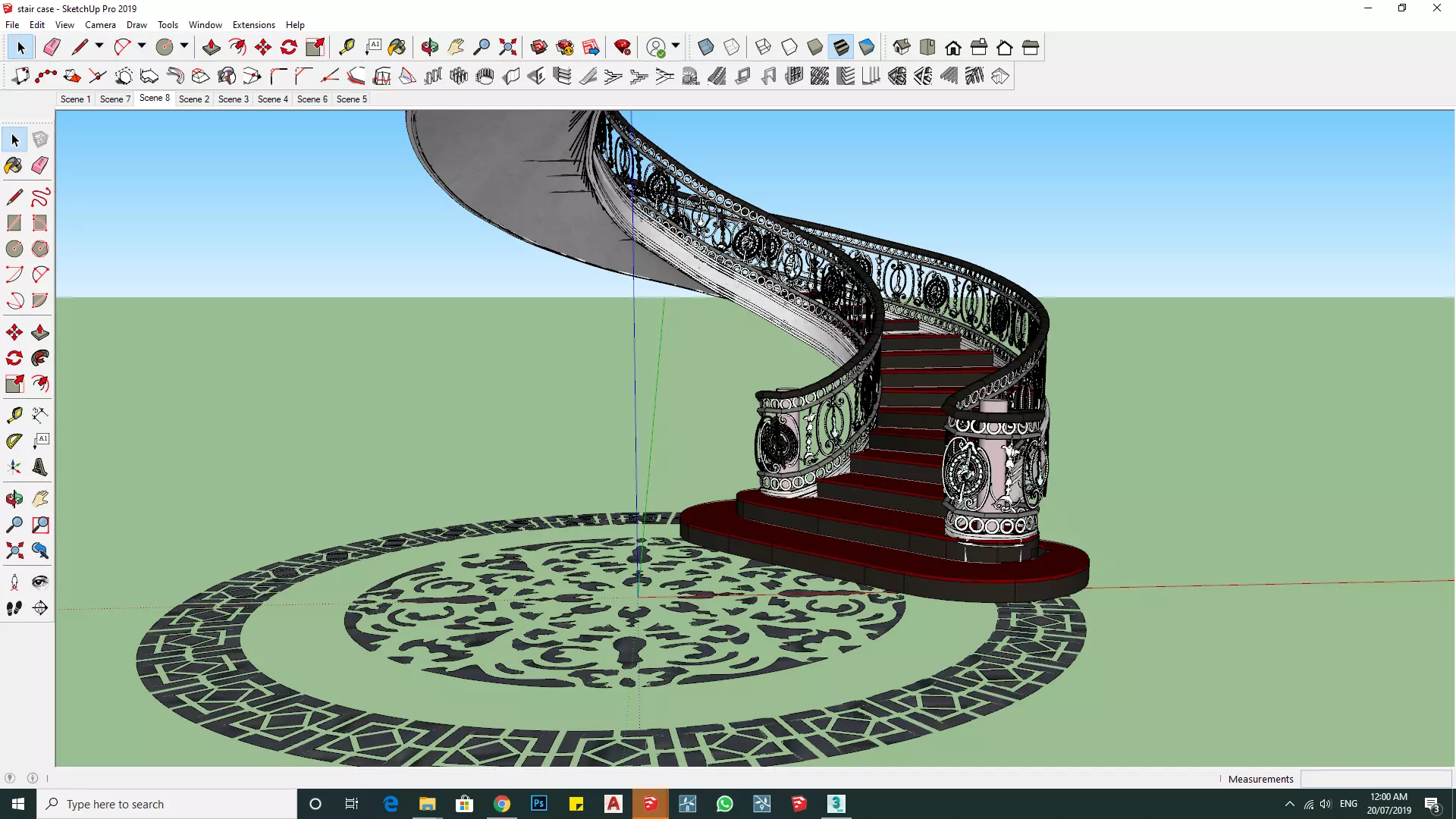1456x819 pixels.
Task: Switch to the Scene 8 tab
Action: (154, 98)
